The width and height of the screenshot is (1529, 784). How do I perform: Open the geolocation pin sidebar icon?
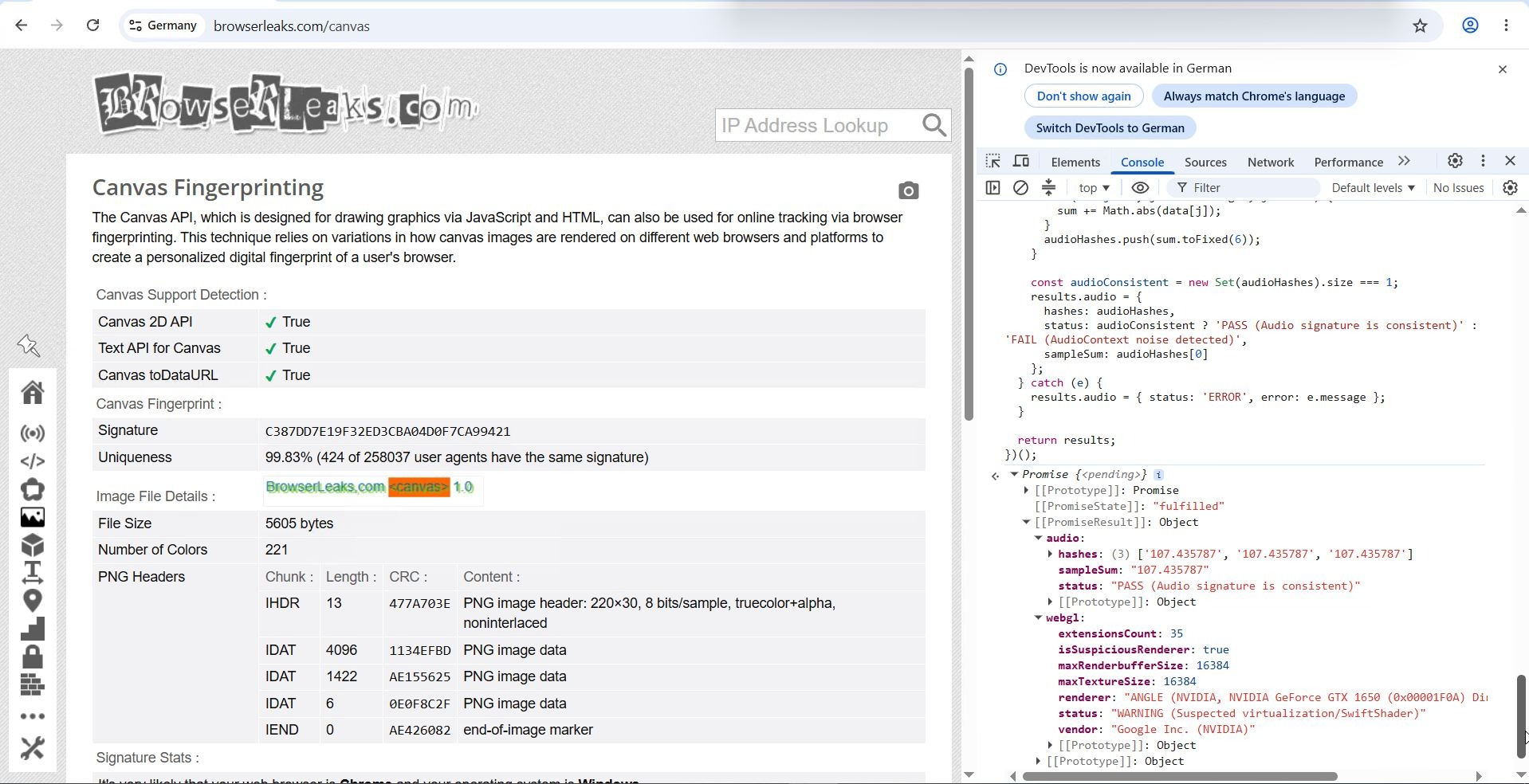(33, 601)
